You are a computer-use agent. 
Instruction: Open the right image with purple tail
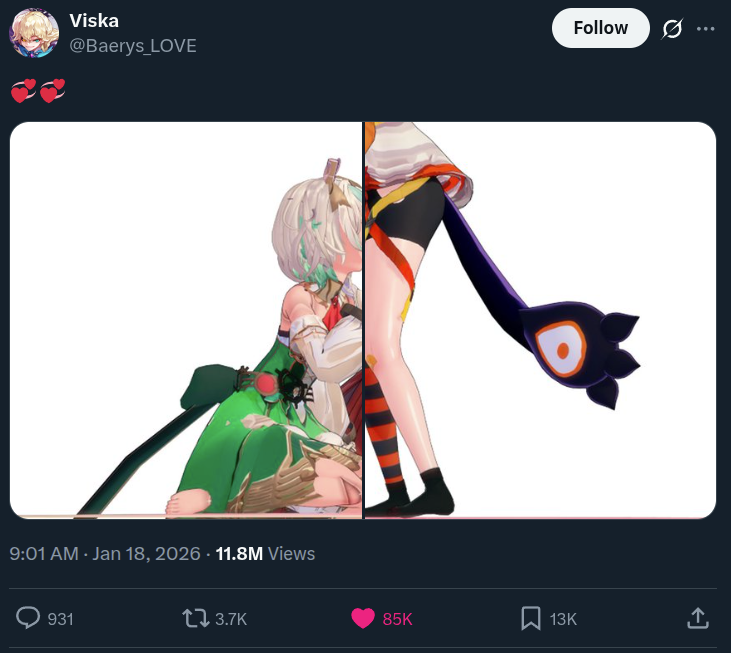(x=540, y=320)
